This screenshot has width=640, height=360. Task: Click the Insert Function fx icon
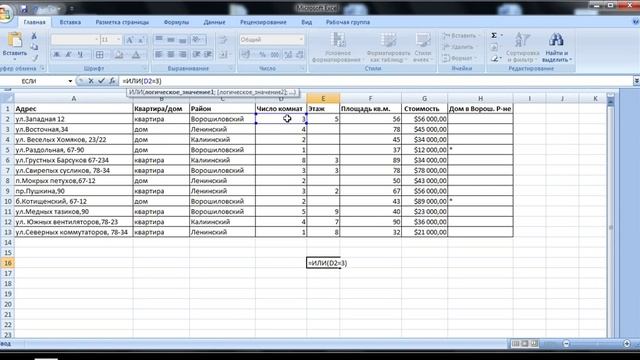[112, 81]
